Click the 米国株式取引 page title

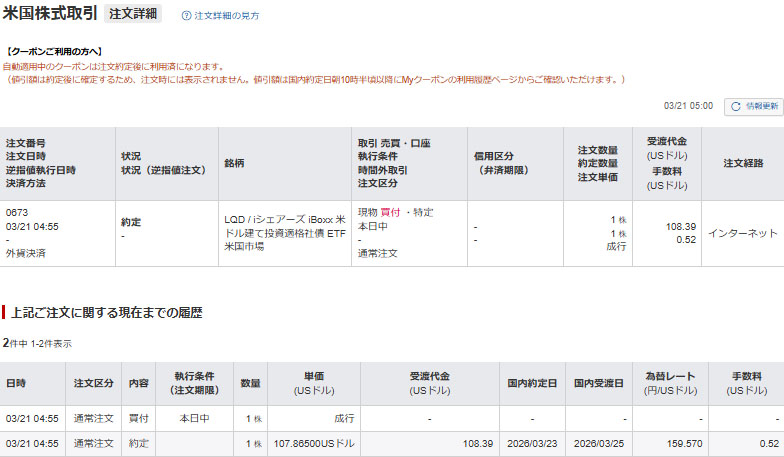[51, 14]
